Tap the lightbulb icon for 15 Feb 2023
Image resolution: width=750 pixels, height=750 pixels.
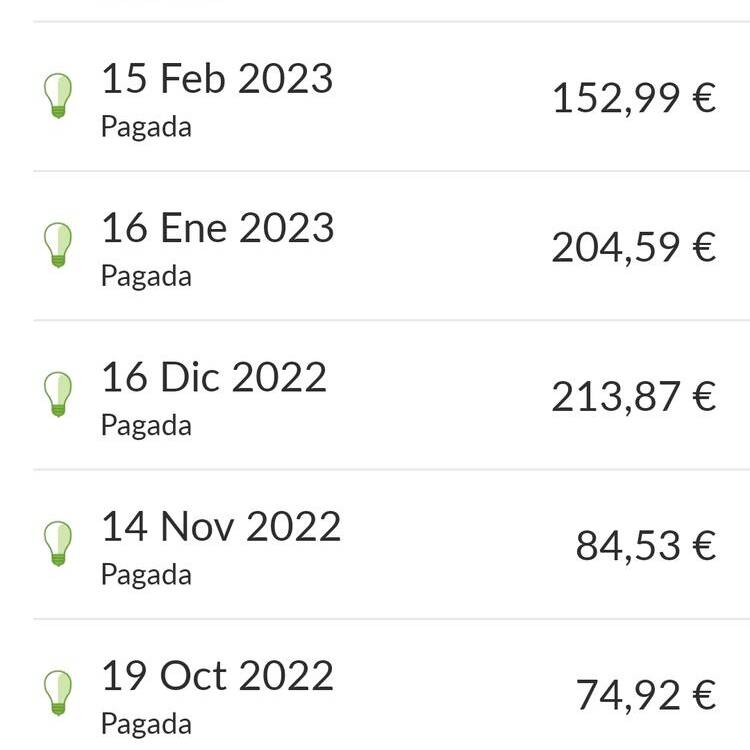[58, 96]
